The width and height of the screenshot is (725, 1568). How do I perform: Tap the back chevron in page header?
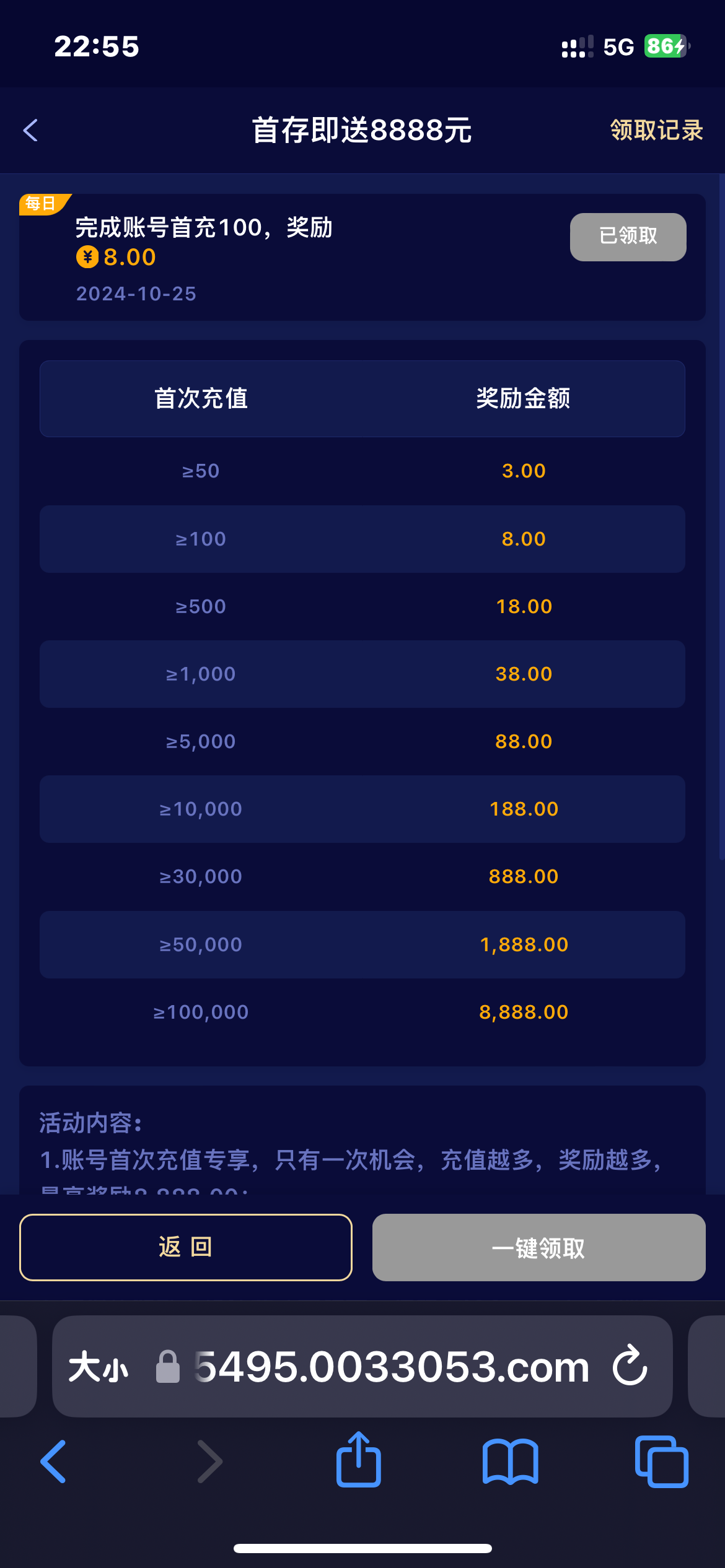[30, 130]
